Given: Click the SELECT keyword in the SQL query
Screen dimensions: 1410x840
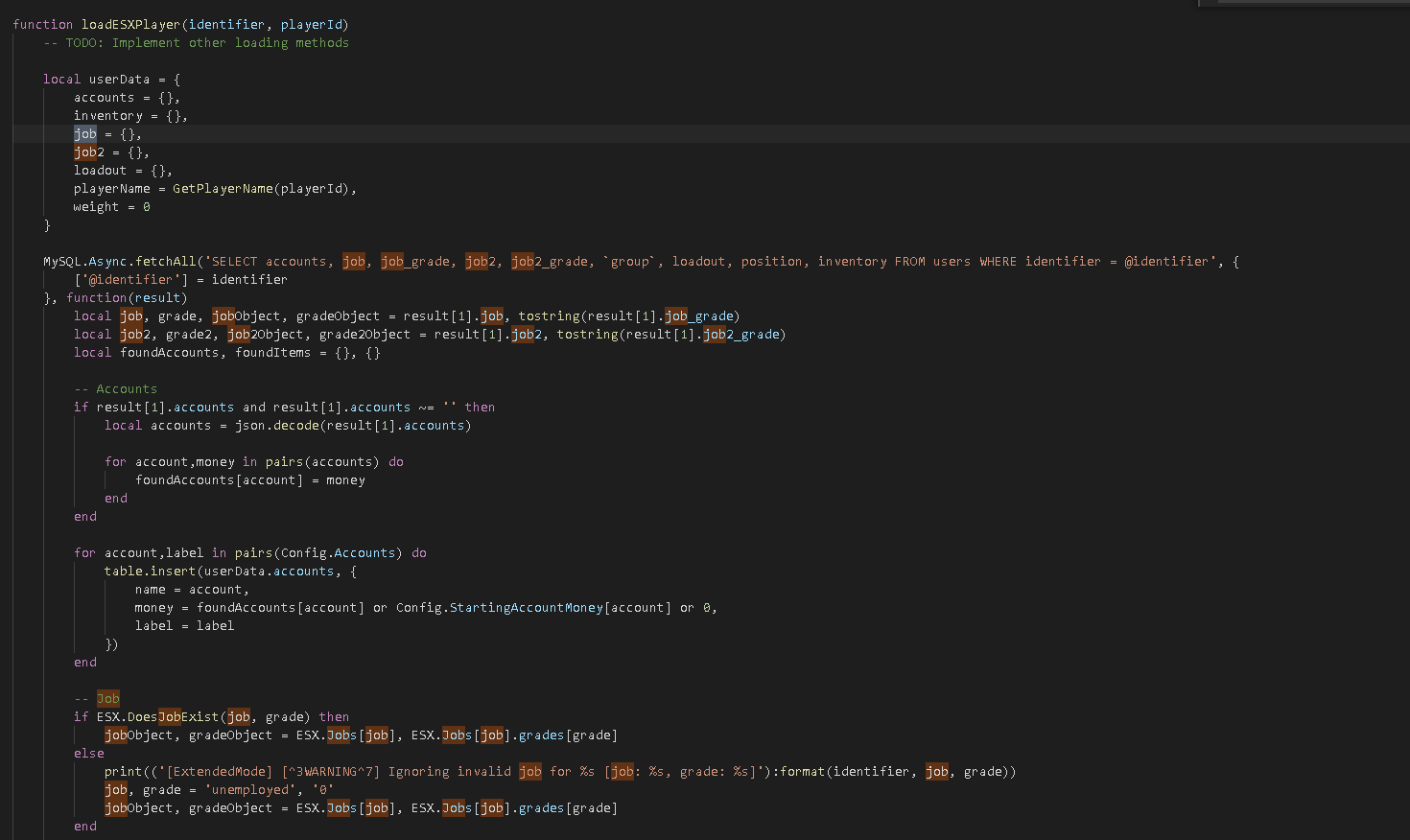Looking at the screenshot, I should 234,261.
